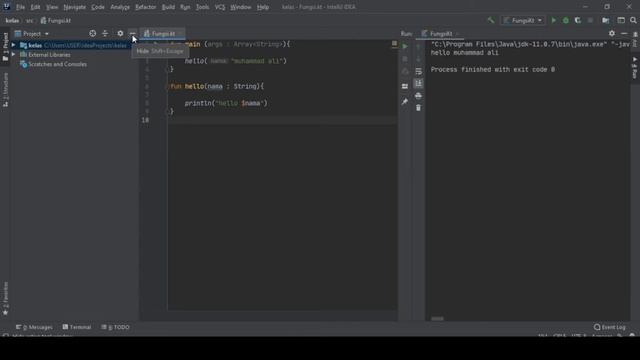Click the grayed Stop icon in the main toolbar

[x=590, y=20]
